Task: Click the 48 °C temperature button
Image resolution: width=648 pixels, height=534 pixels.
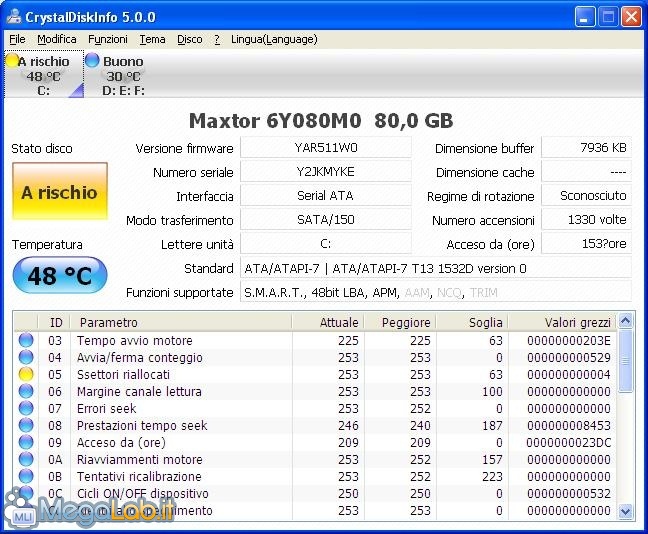Action: (x=60, y=275)
